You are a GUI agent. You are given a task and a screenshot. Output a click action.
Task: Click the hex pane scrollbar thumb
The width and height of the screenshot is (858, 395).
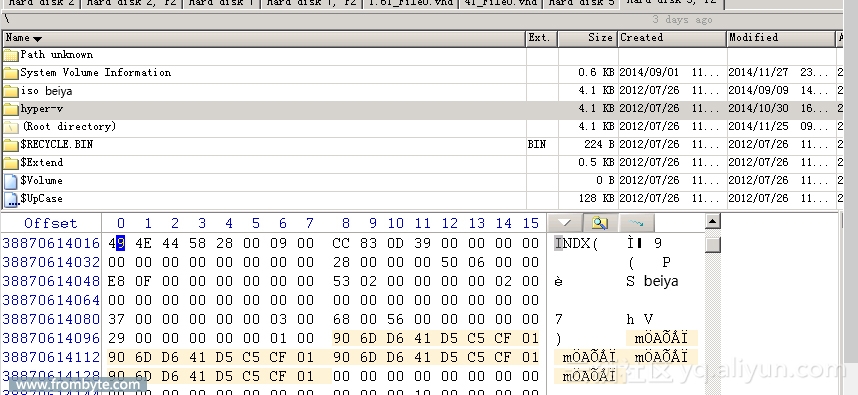click(x=712, y=244)
